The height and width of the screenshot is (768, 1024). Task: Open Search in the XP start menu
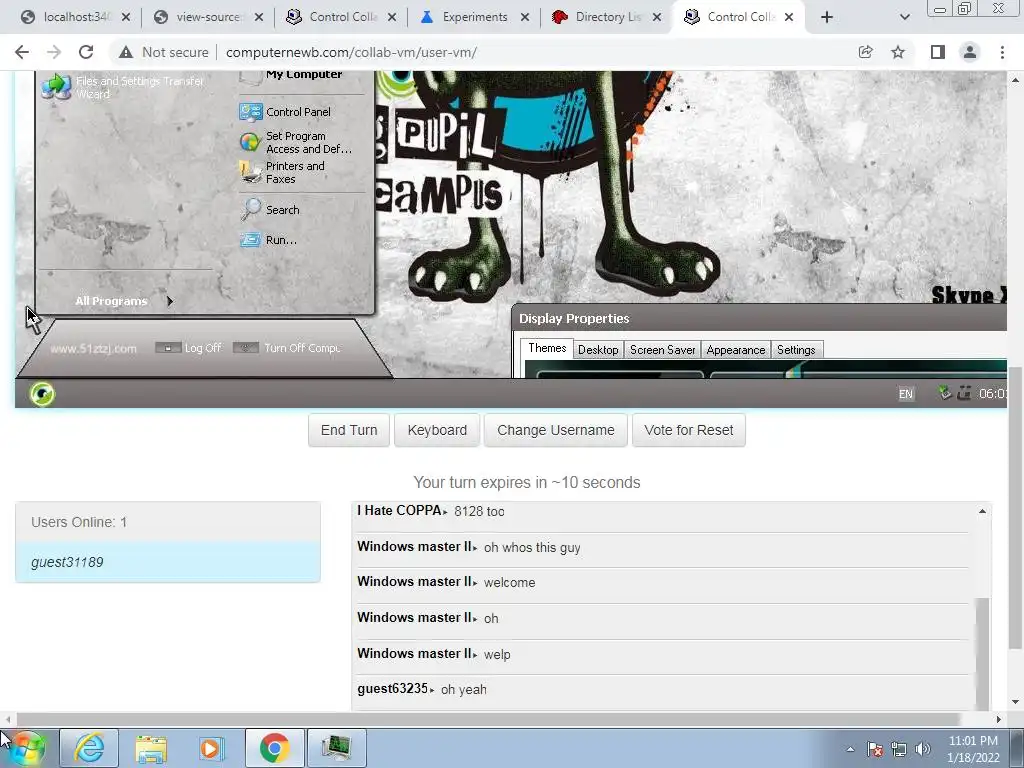click(x=270, y=210)
